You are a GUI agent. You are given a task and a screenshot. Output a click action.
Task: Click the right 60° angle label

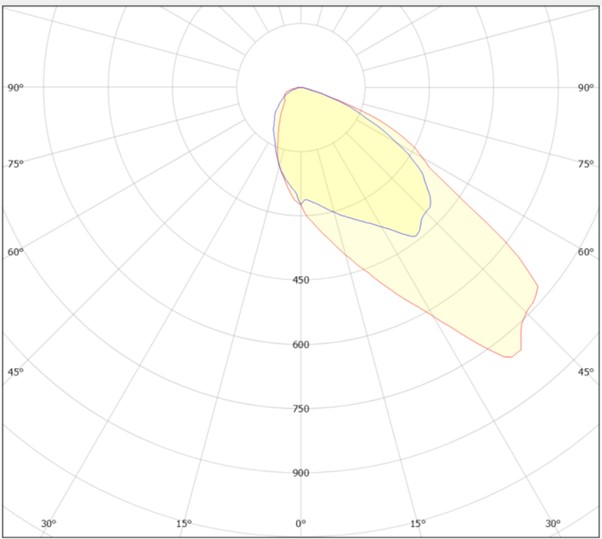coord(586,252)
